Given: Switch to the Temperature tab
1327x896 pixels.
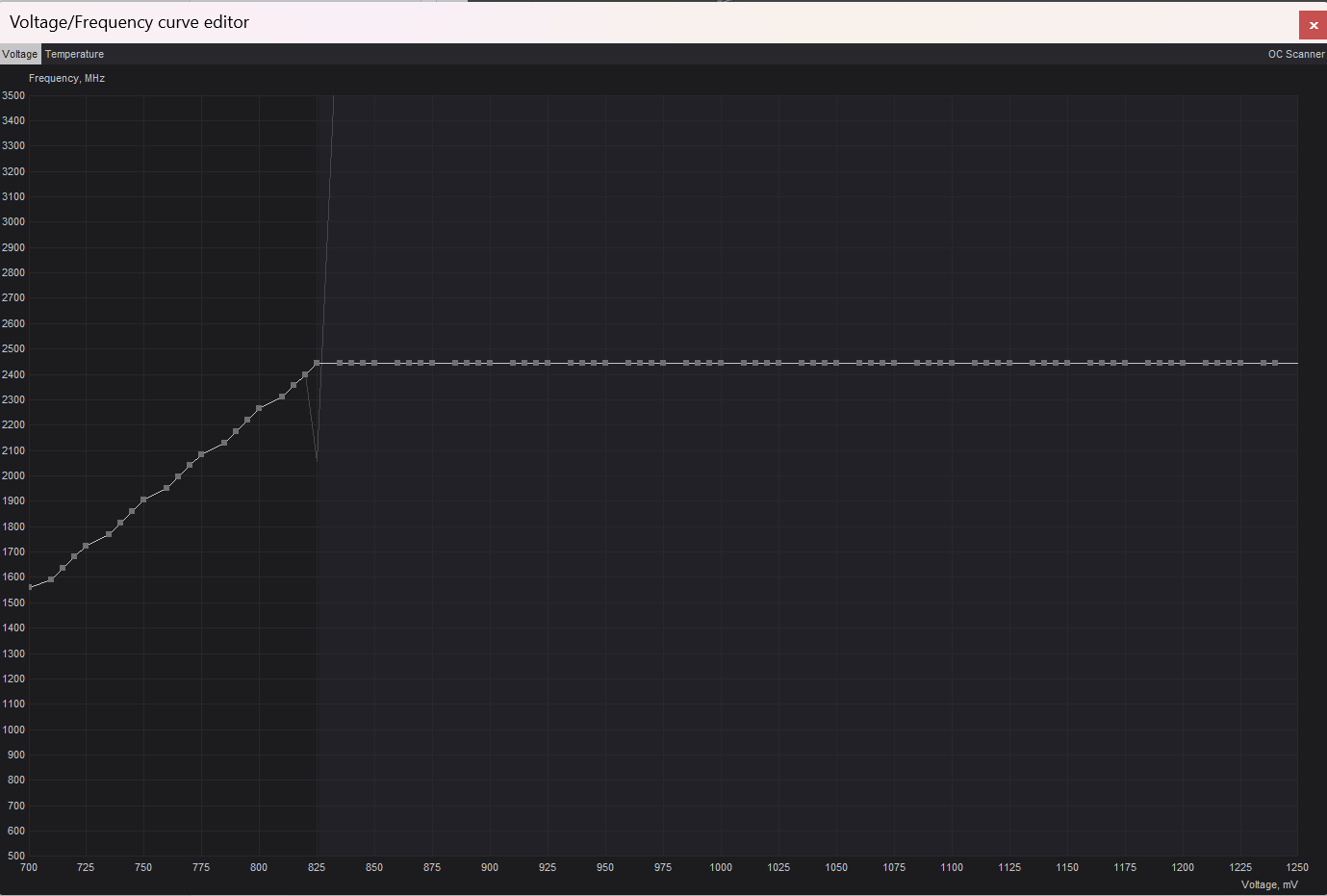Looking at the screenshot, I should [x=74, y=54].
